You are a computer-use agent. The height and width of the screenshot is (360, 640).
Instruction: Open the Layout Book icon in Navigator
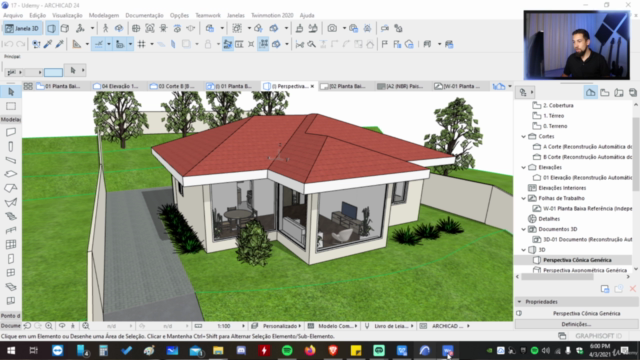(x=619, y=92)
